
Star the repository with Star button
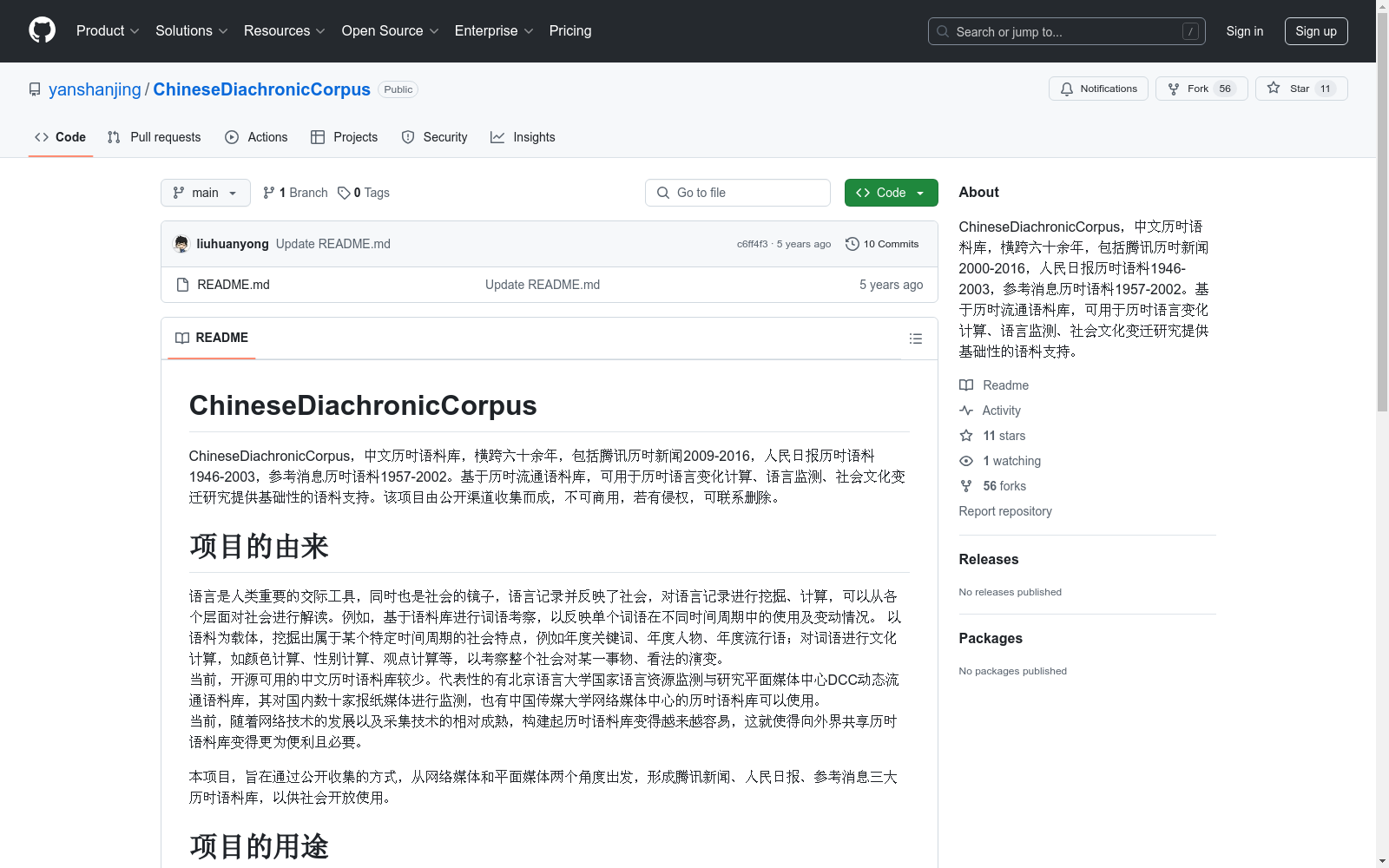coord(1301,89)
